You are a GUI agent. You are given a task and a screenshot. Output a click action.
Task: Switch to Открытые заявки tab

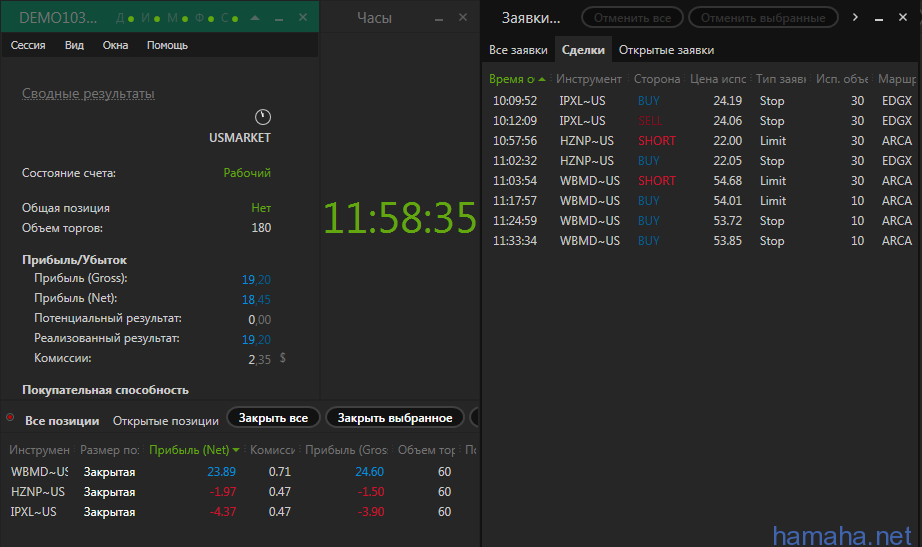click(x=666, y=50)
